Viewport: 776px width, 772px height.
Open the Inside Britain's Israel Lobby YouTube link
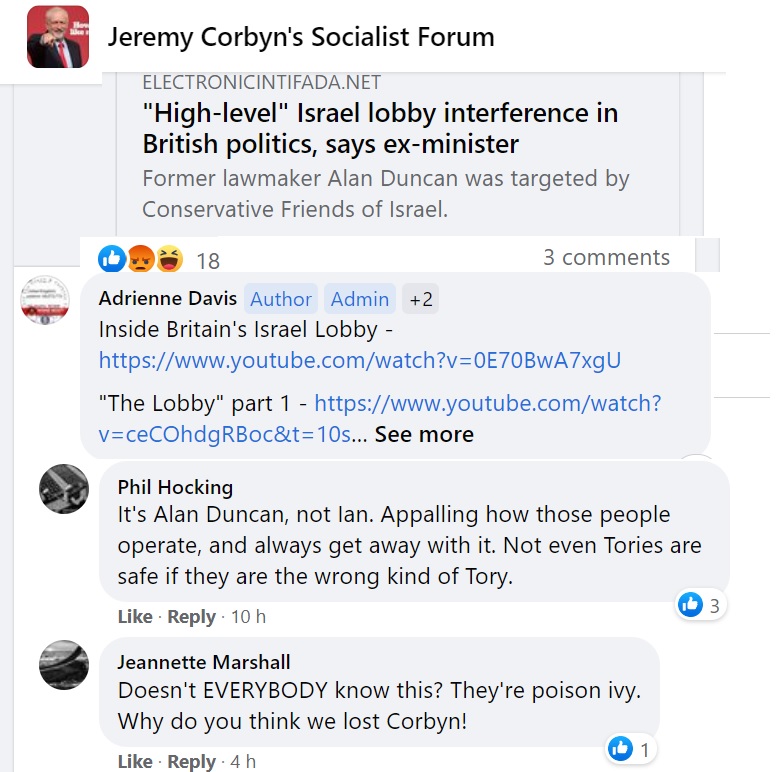pos(360,360)
